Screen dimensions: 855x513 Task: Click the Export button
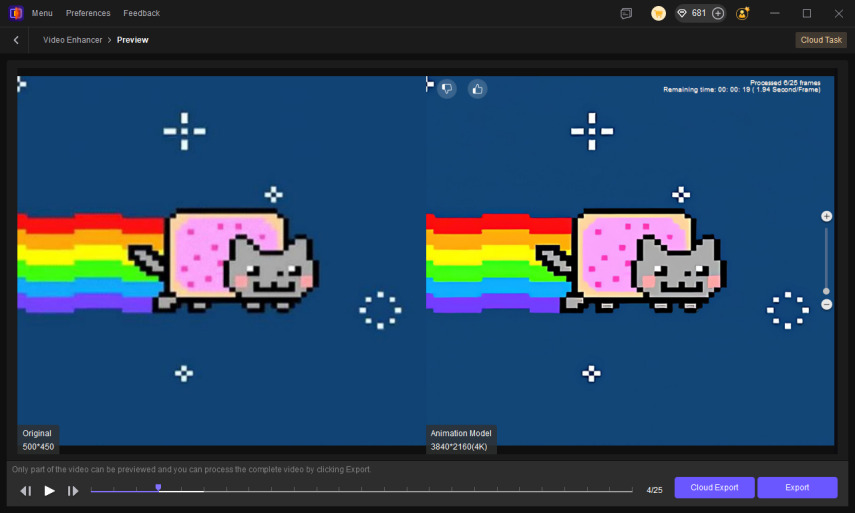[797, 487]
